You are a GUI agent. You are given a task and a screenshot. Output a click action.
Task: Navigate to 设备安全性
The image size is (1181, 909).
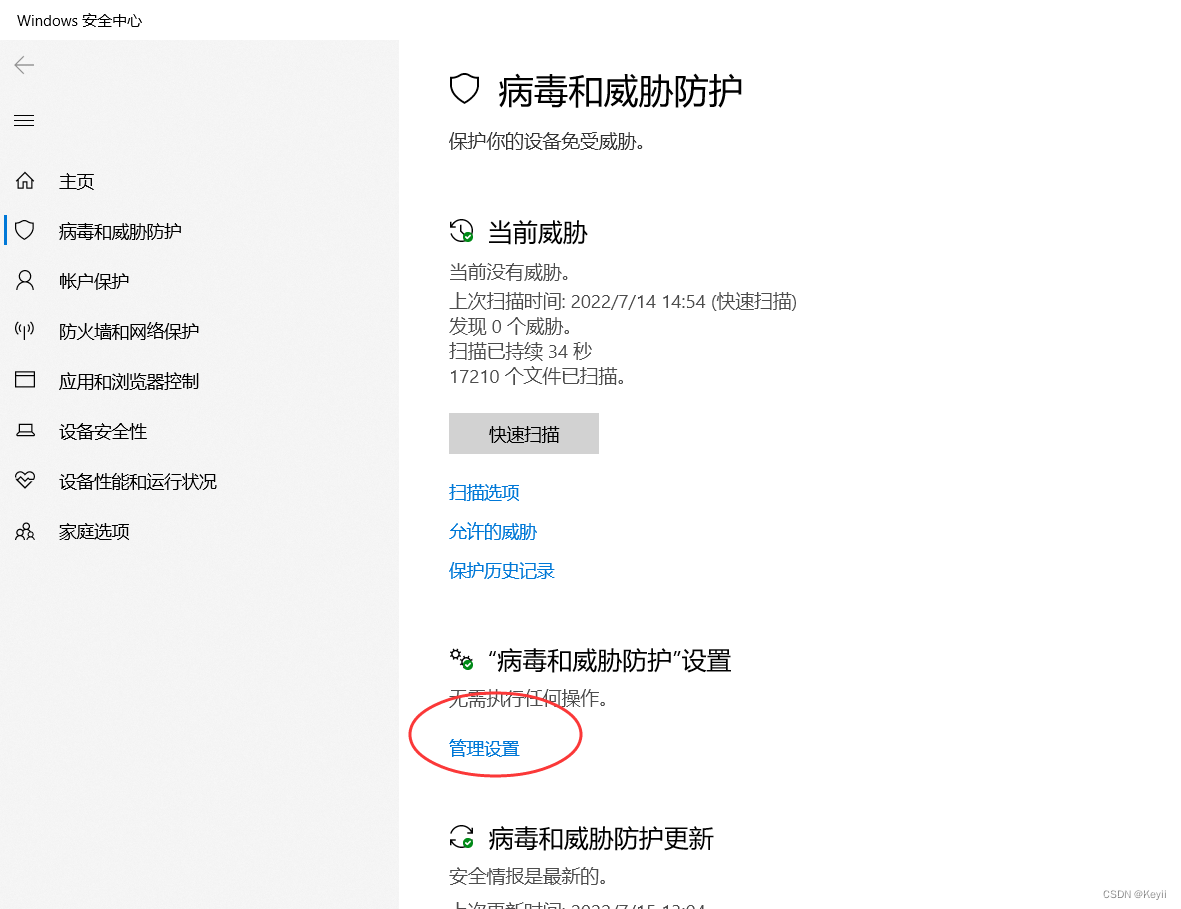pos(103,432)
